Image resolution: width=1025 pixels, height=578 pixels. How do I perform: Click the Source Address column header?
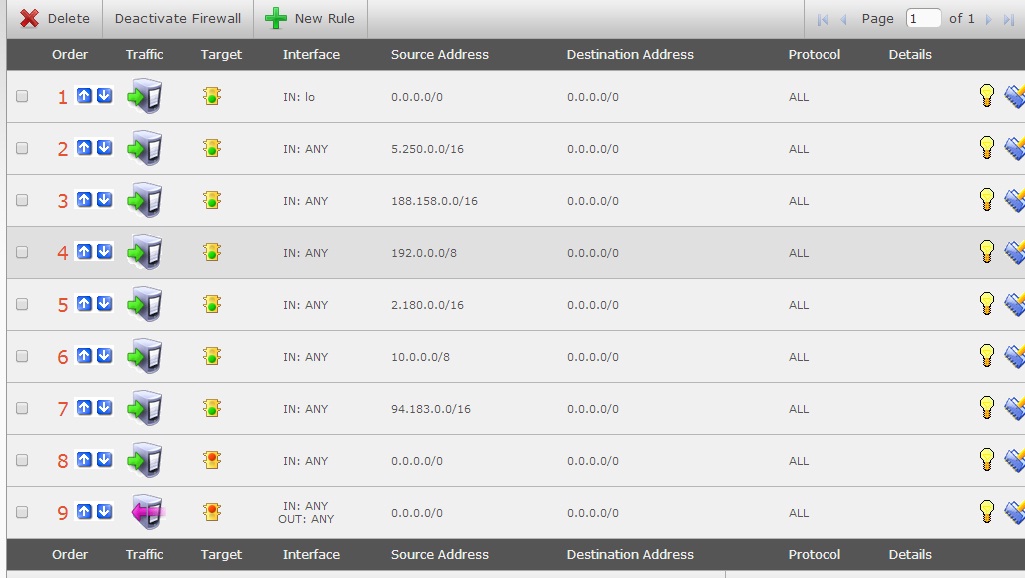439,55
